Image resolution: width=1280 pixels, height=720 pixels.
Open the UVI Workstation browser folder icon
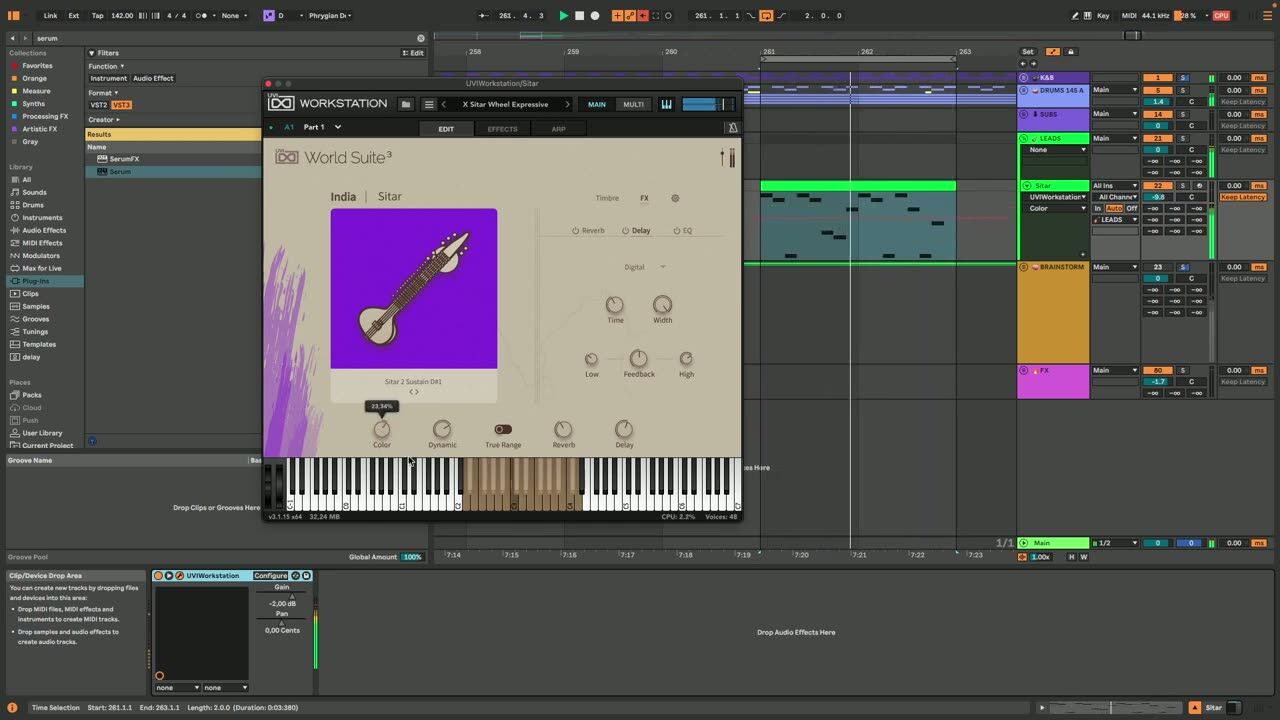pos(405,104)
